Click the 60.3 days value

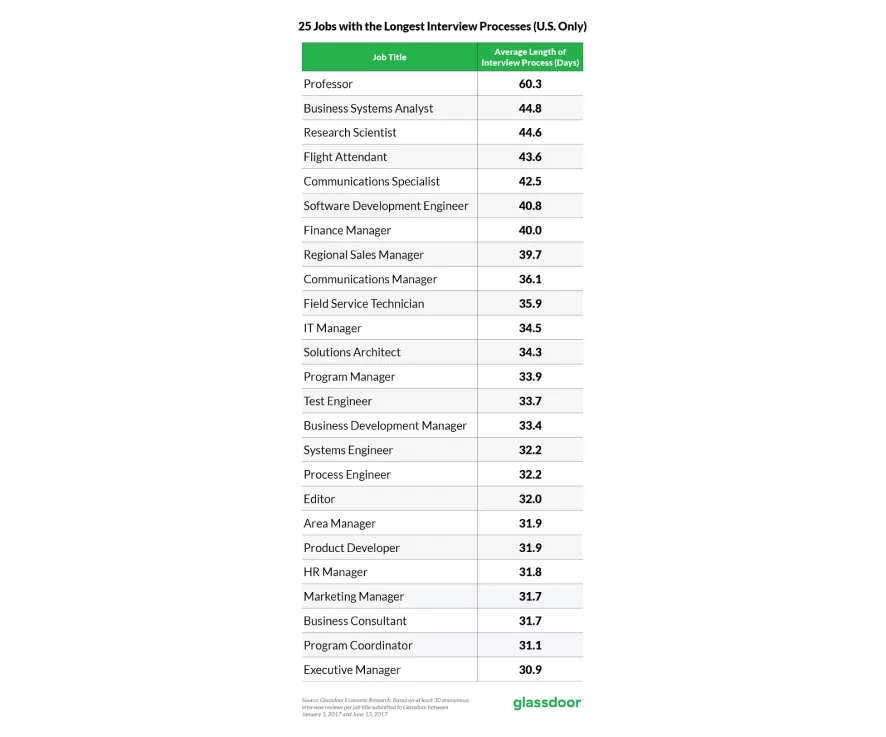530,84
